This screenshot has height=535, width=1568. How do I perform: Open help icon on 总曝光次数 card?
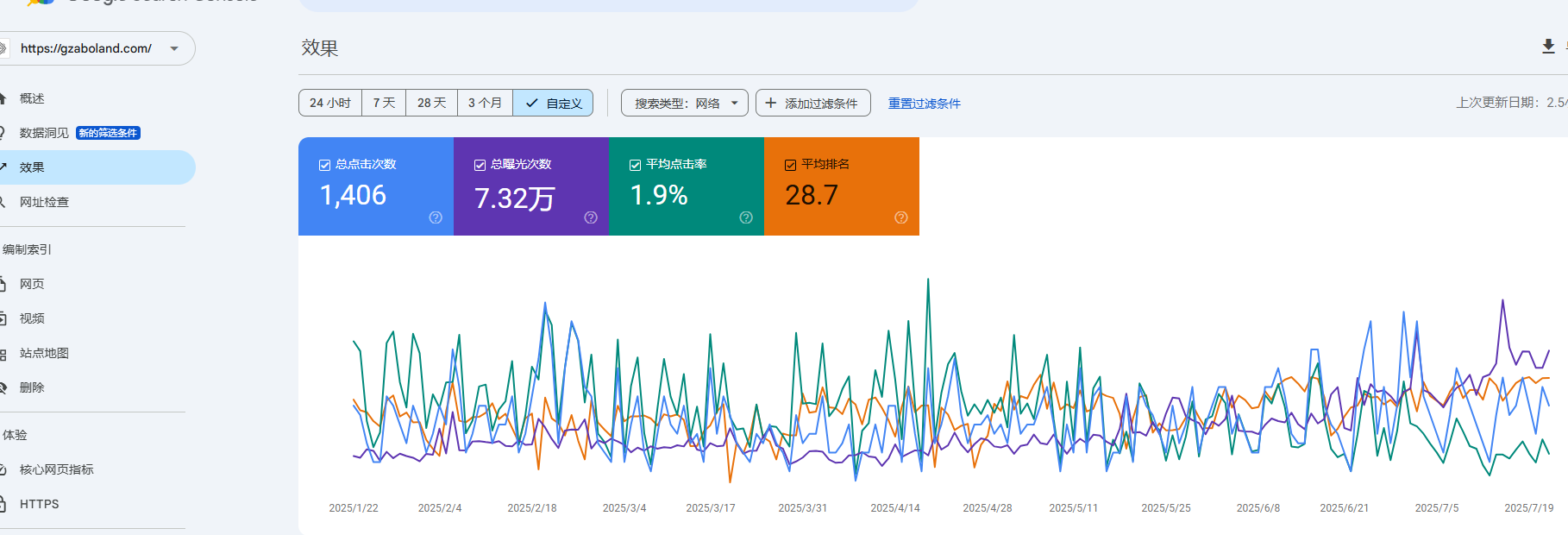coord(591,217)
